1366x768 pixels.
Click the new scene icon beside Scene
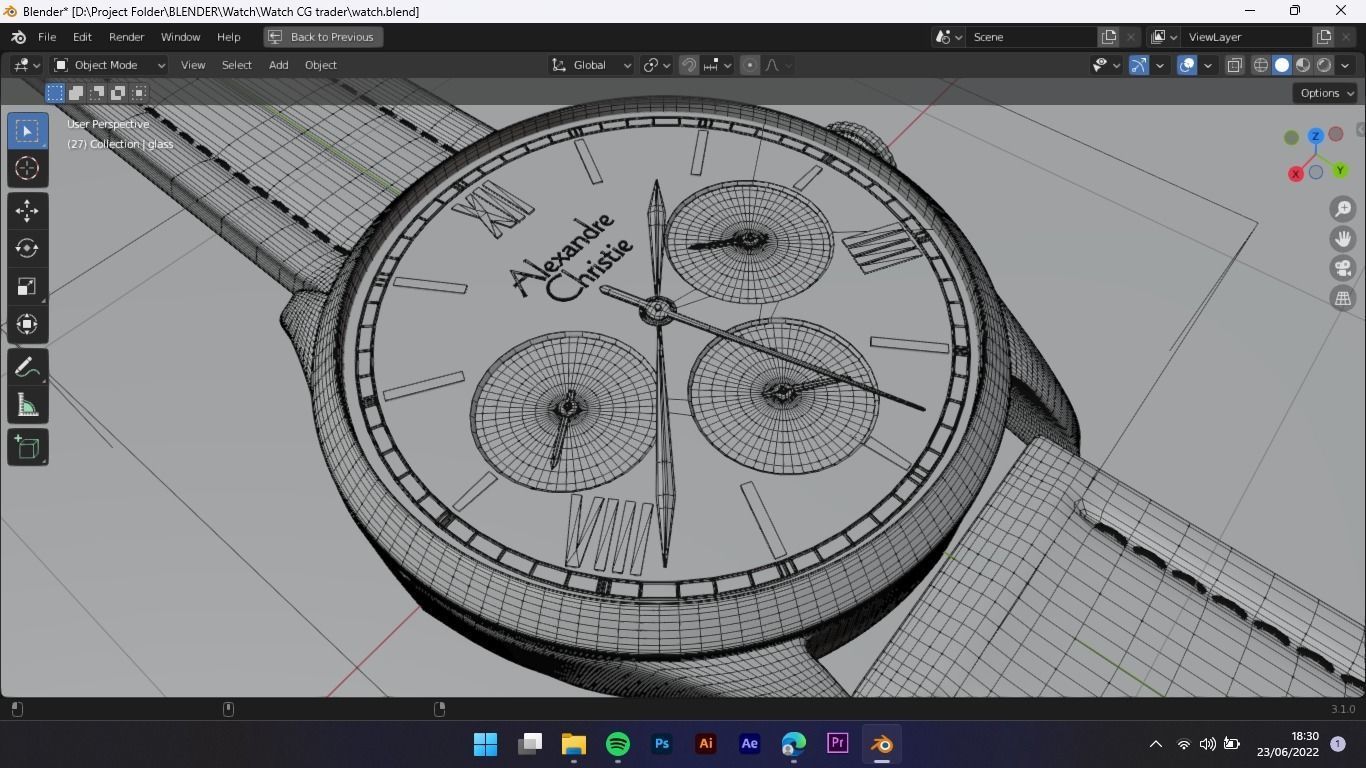(1109, 37)
